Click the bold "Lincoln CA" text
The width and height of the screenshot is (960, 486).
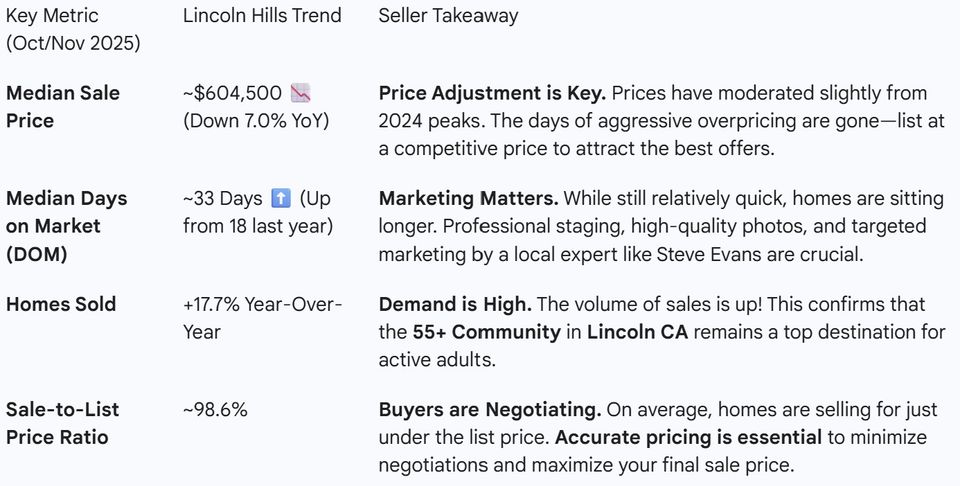(x=637, y=332)
